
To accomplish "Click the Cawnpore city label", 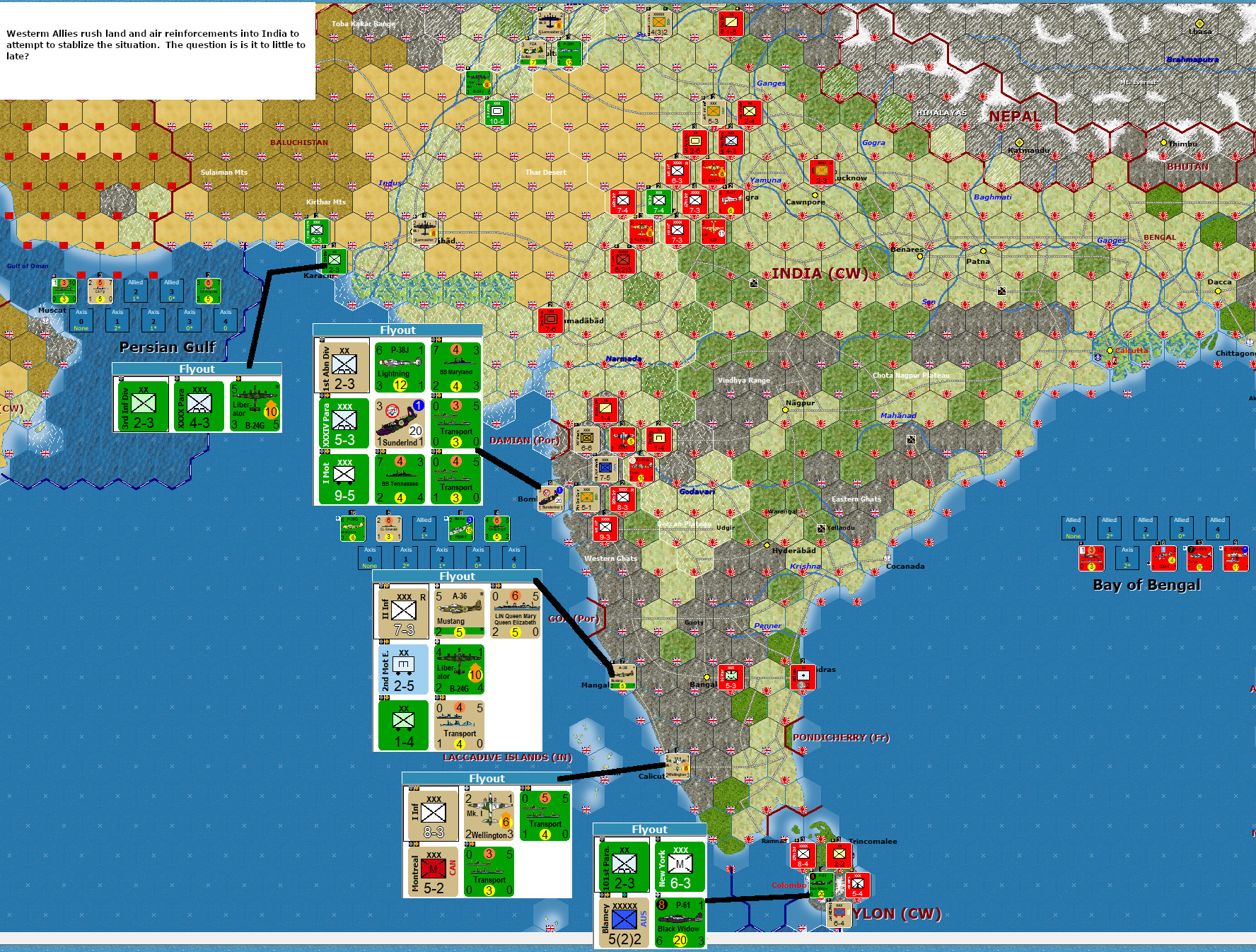I will click(805, 202).
